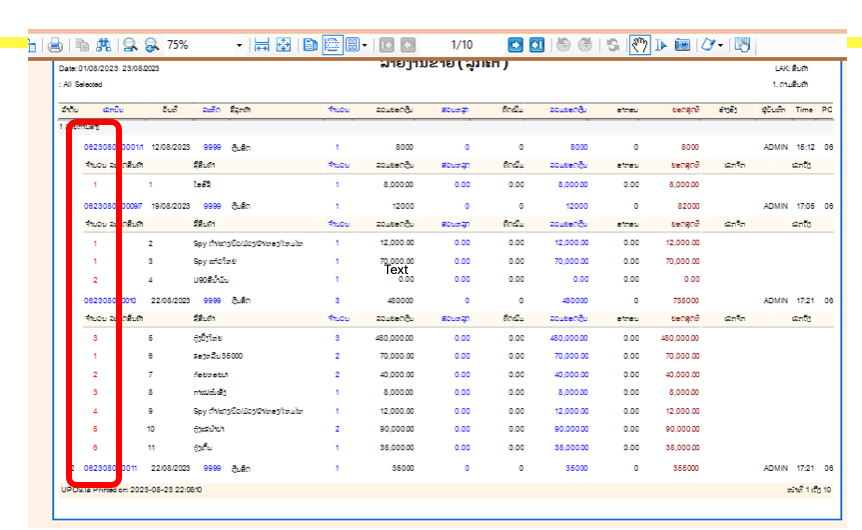This screenshot has height=530, width=862.
Task: Select the total value 355000
Action: pyautogui.click(x=686, y=468)
